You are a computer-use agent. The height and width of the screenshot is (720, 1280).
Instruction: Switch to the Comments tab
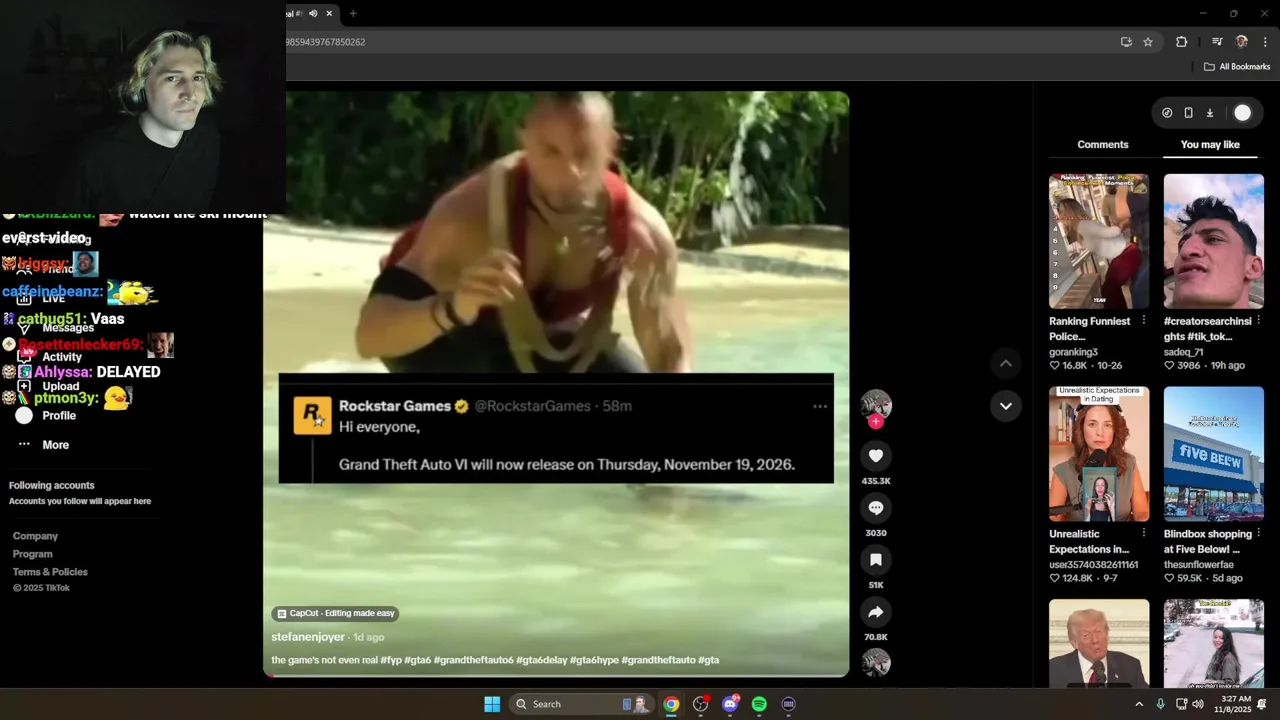[x=1103, y=145]
